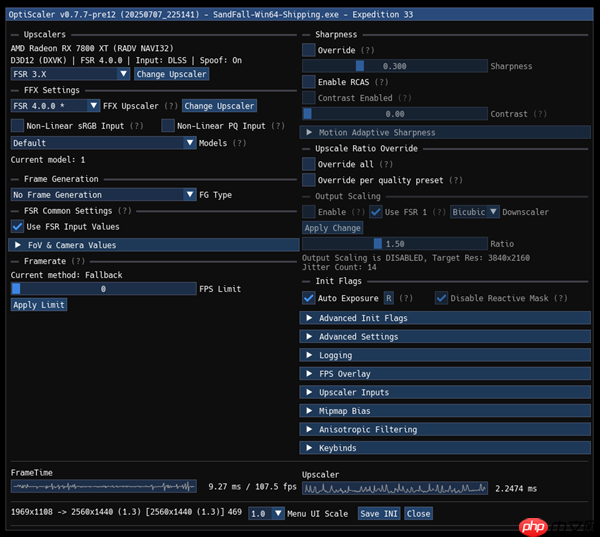
Task: Click the (?) help beside FSR Common Settings
Action: (x=125, y=211)
